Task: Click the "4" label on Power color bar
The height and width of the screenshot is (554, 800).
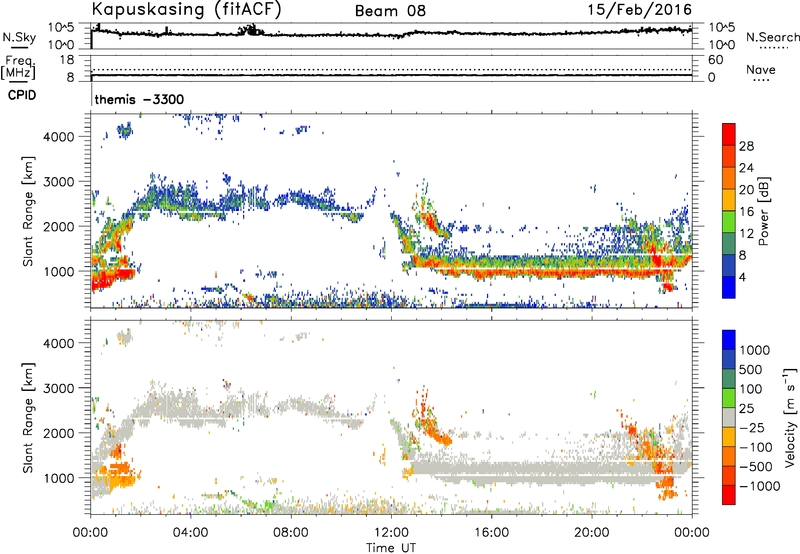Action: tap(743, 277)
